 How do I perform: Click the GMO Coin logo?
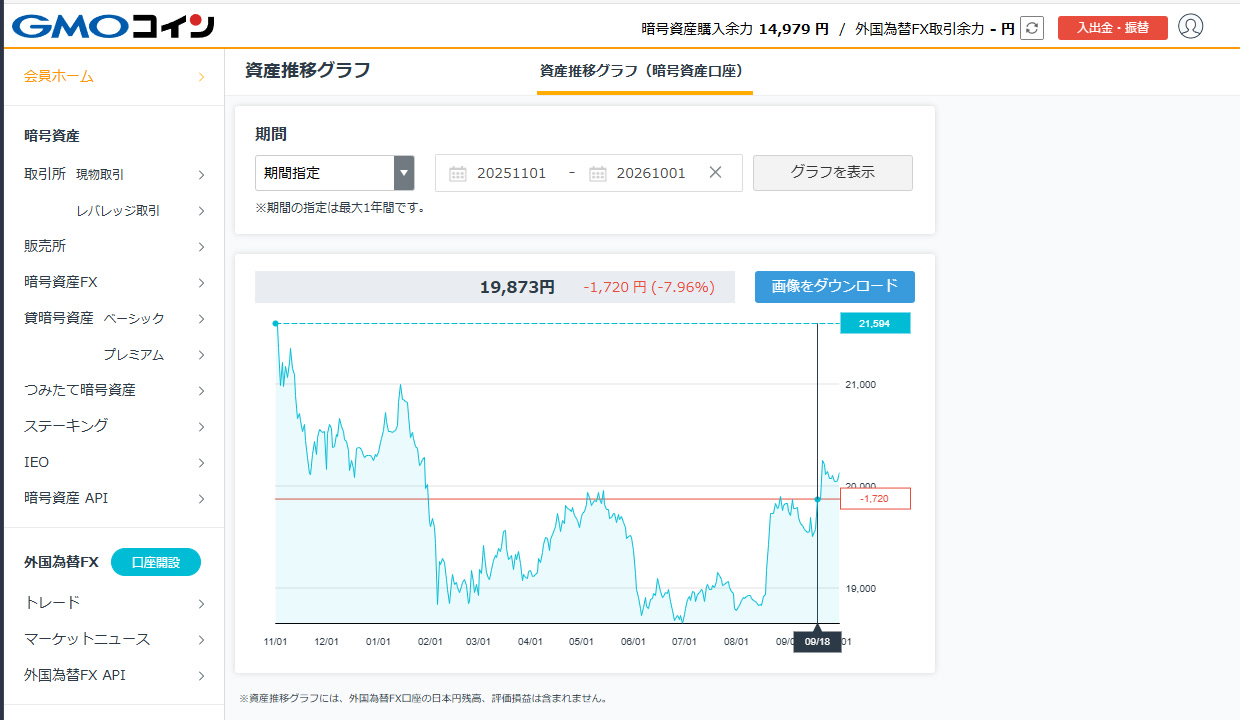pos(115,26)
